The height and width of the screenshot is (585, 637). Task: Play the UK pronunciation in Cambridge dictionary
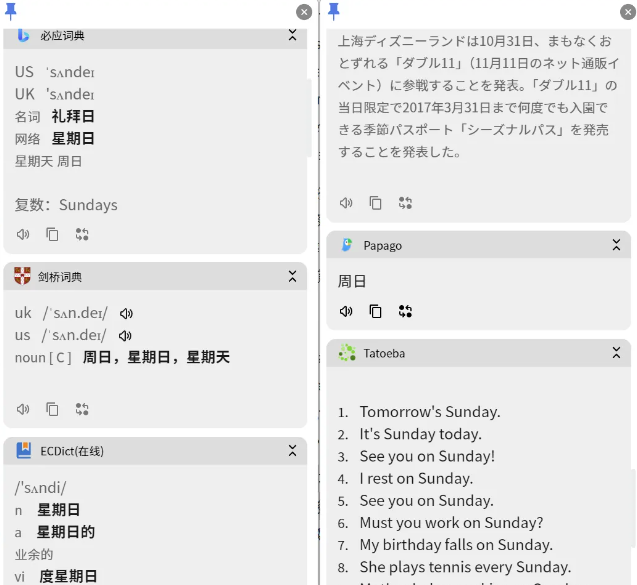click(126, 313)
